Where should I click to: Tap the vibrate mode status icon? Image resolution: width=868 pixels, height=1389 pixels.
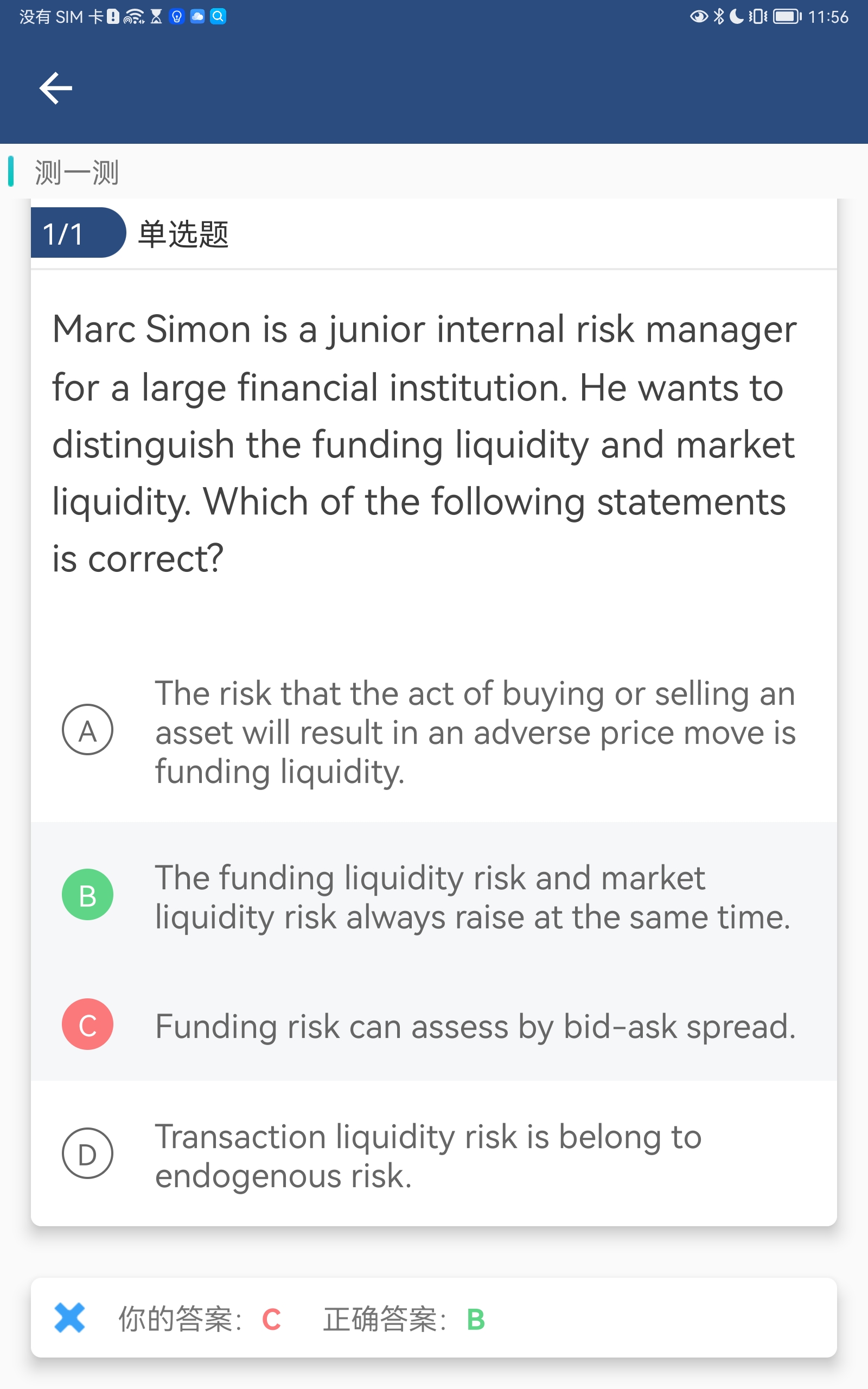tap(758, 16)
